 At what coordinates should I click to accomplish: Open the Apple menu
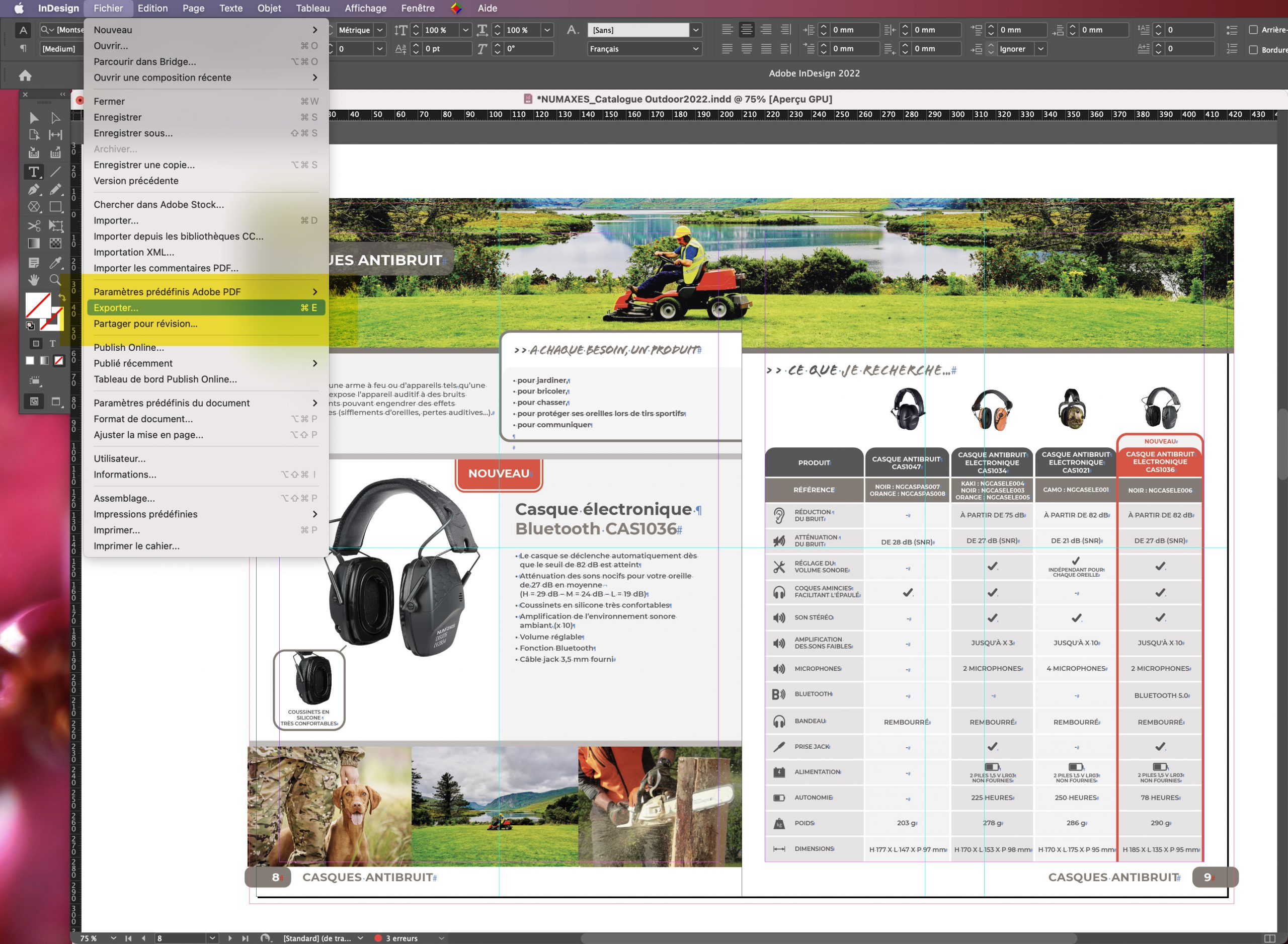coord(19,8)
